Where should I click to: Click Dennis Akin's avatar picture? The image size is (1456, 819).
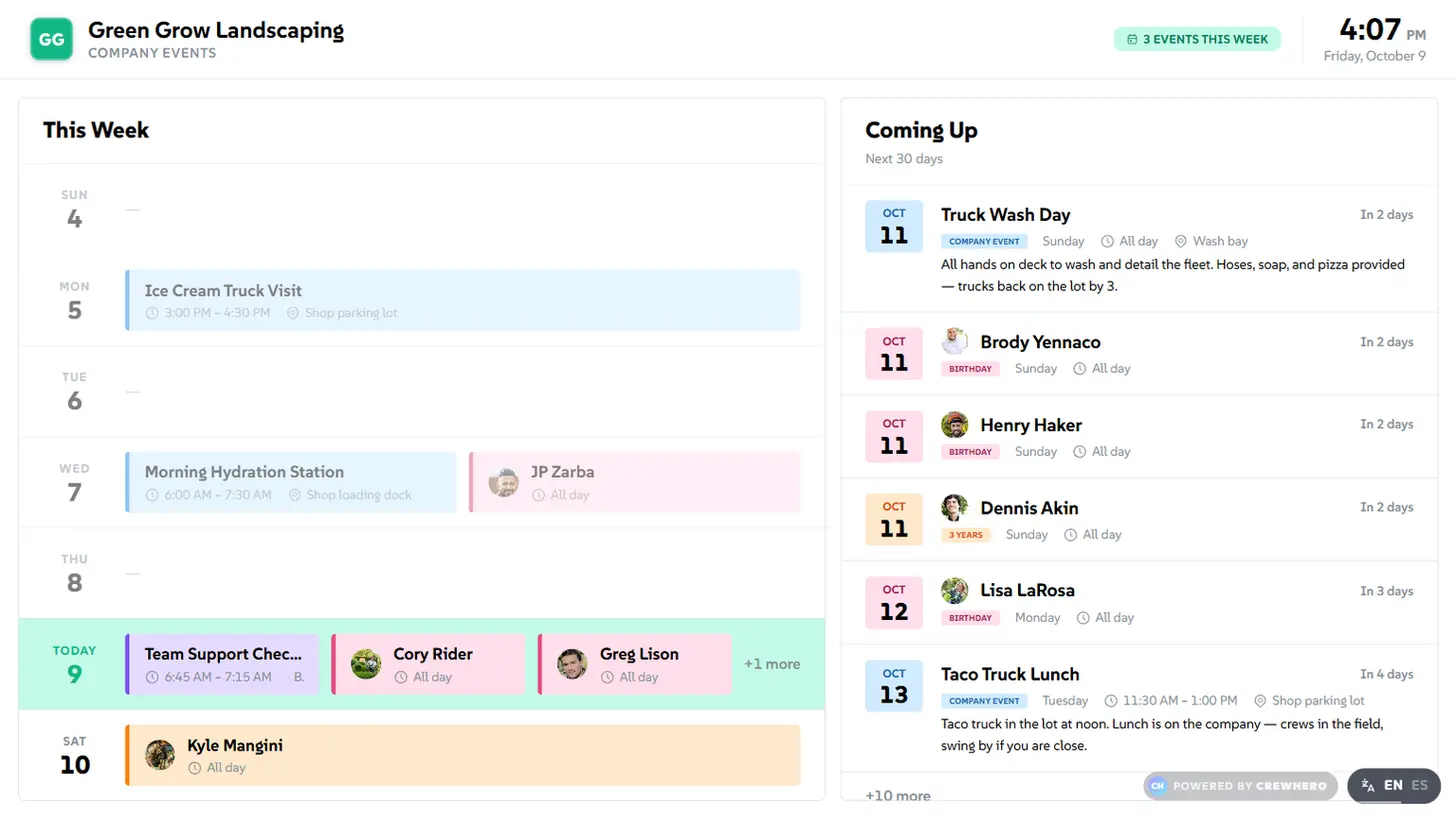(x=955, y=507)
